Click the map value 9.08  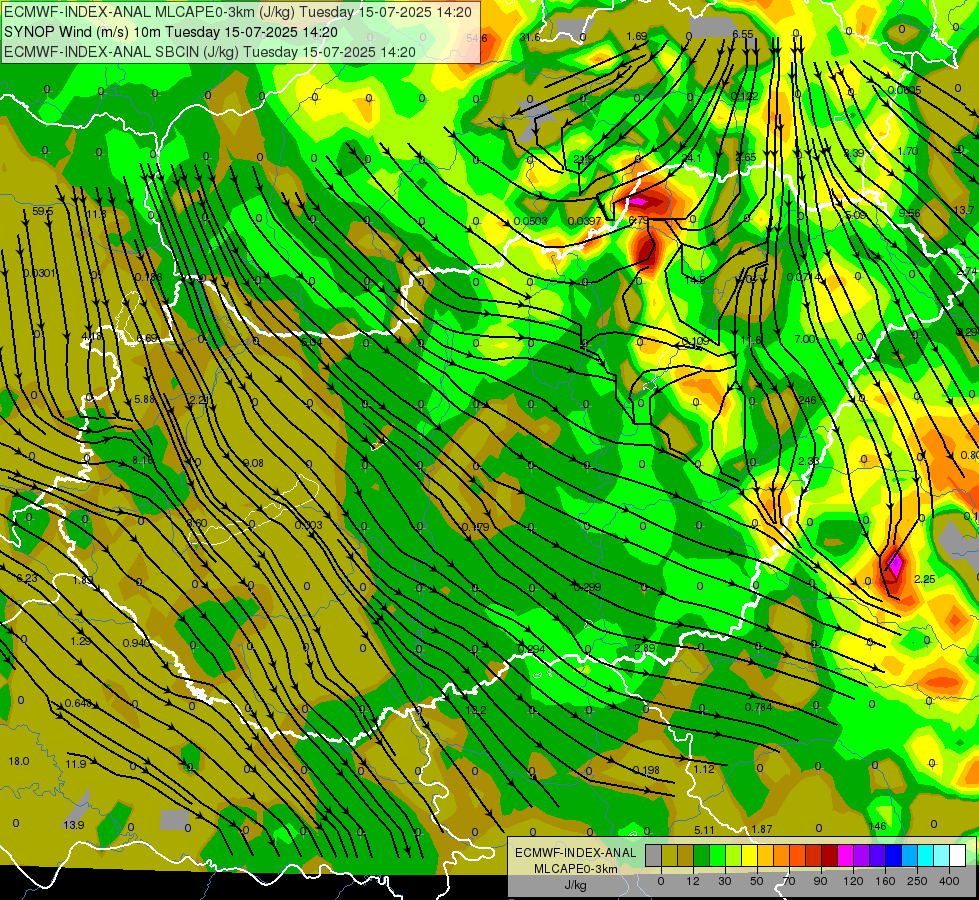[x=253, y=463]
